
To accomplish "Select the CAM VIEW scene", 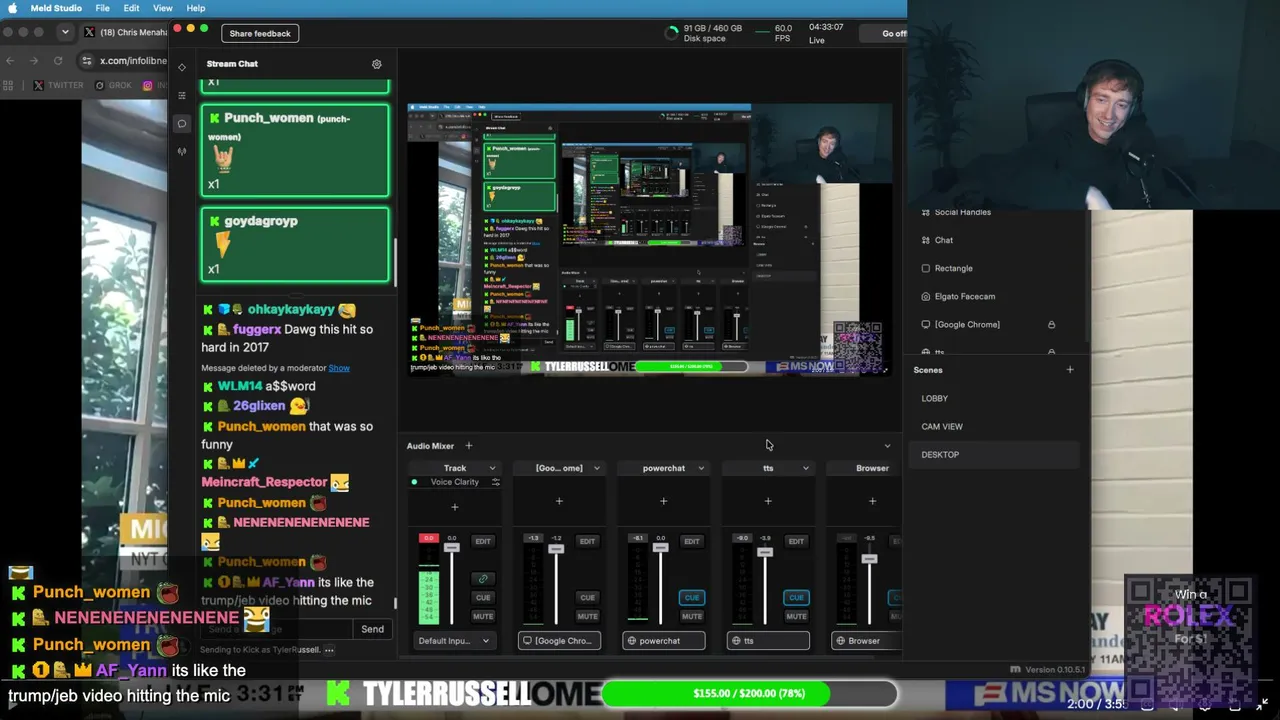I will [x=942, y=427].
